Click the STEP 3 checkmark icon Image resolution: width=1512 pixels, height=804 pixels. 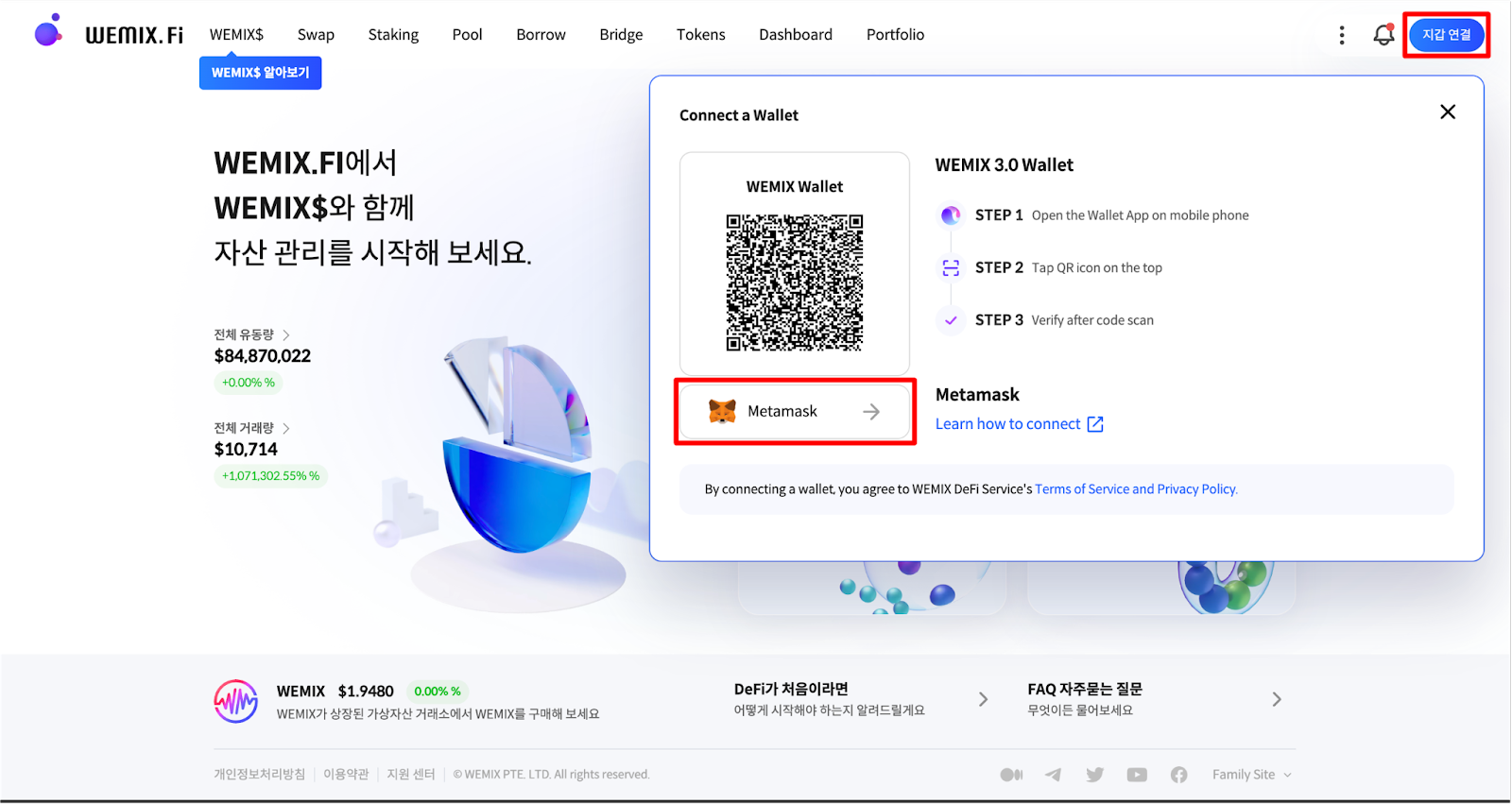click(x=951, y=320)
